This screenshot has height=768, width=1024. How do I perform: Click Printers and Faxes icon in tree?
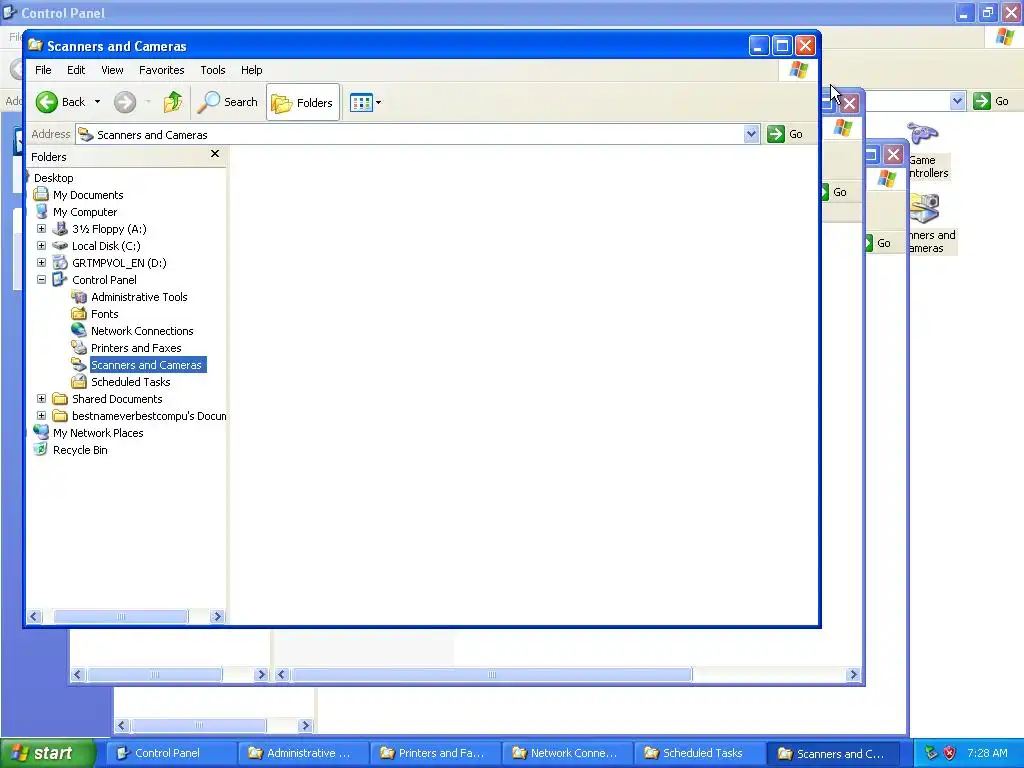pyautogui.click(x=79, y=347)
